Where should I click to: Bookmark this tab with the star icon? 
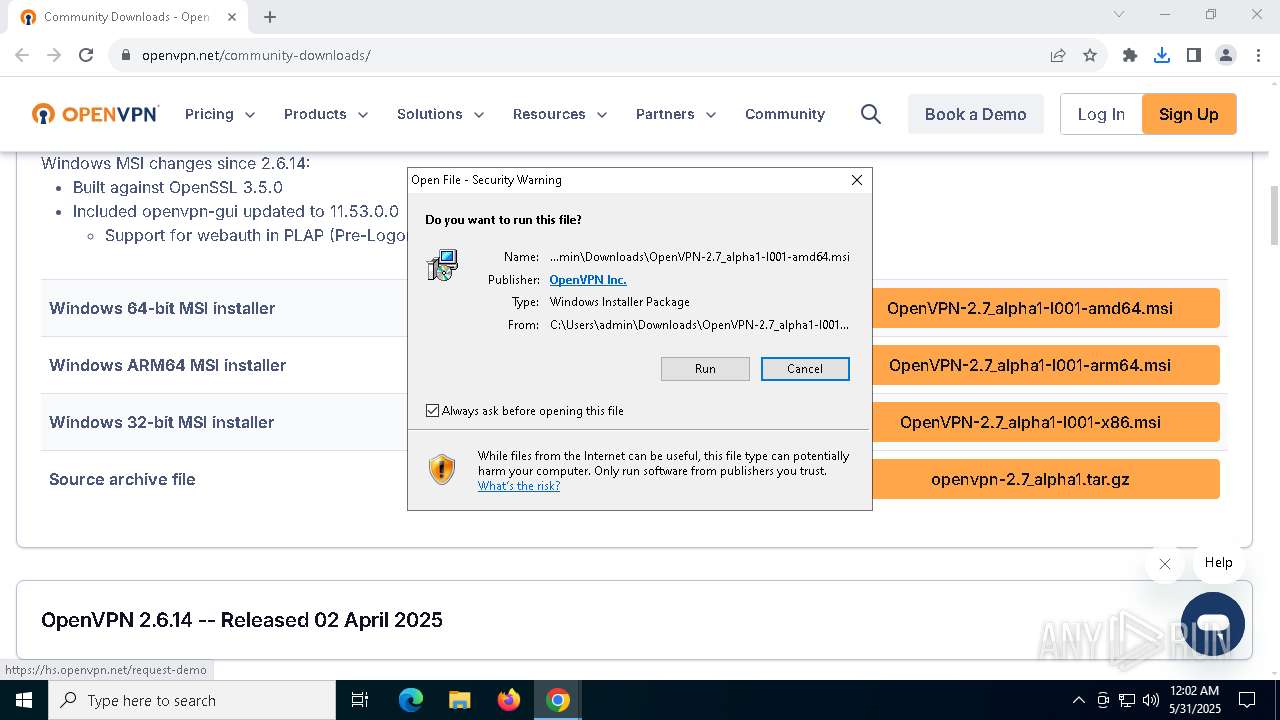coord(1090,56)
